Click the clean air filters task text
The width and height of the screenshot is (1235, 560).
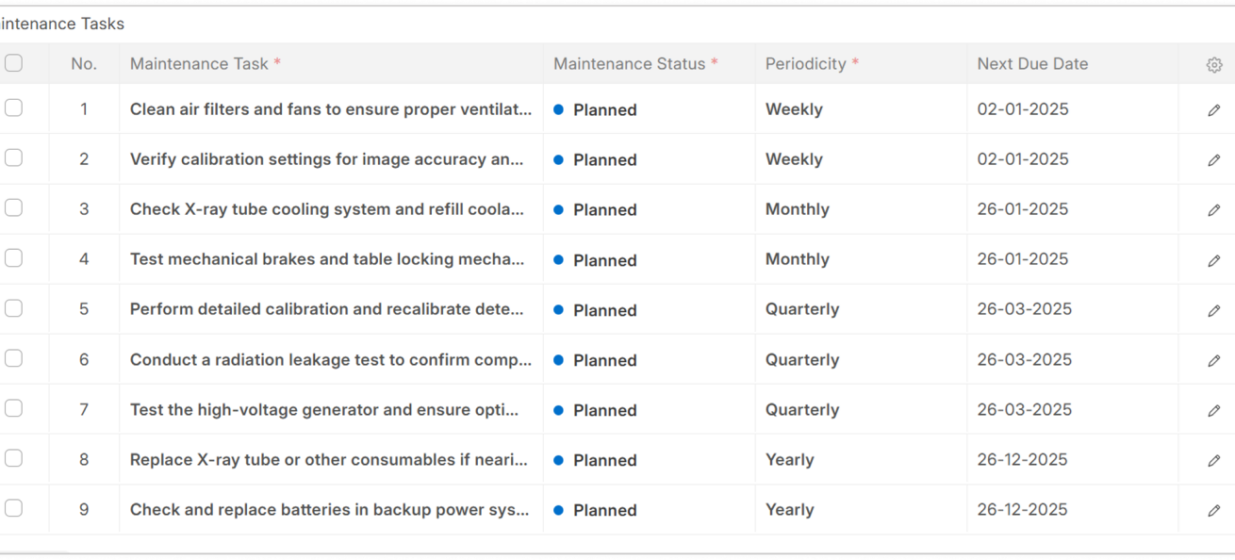(330, 110)
